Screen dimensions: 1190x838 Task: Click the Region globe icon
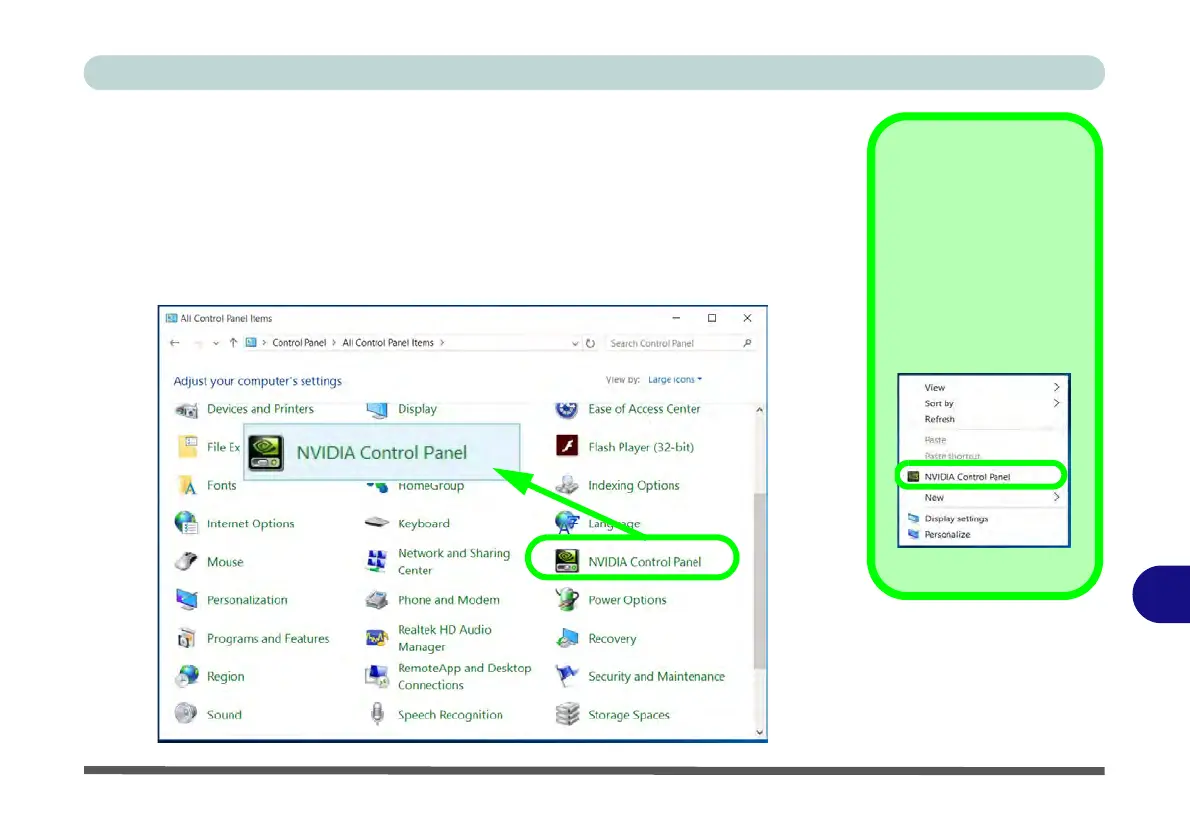coord(186,676)
